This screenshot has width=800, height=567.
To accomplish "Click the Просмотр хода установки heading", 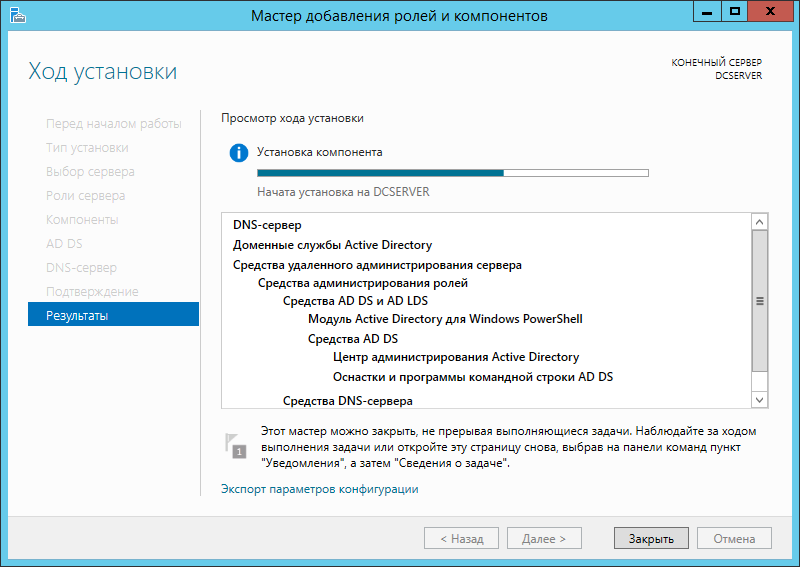I will coord(292,118).
